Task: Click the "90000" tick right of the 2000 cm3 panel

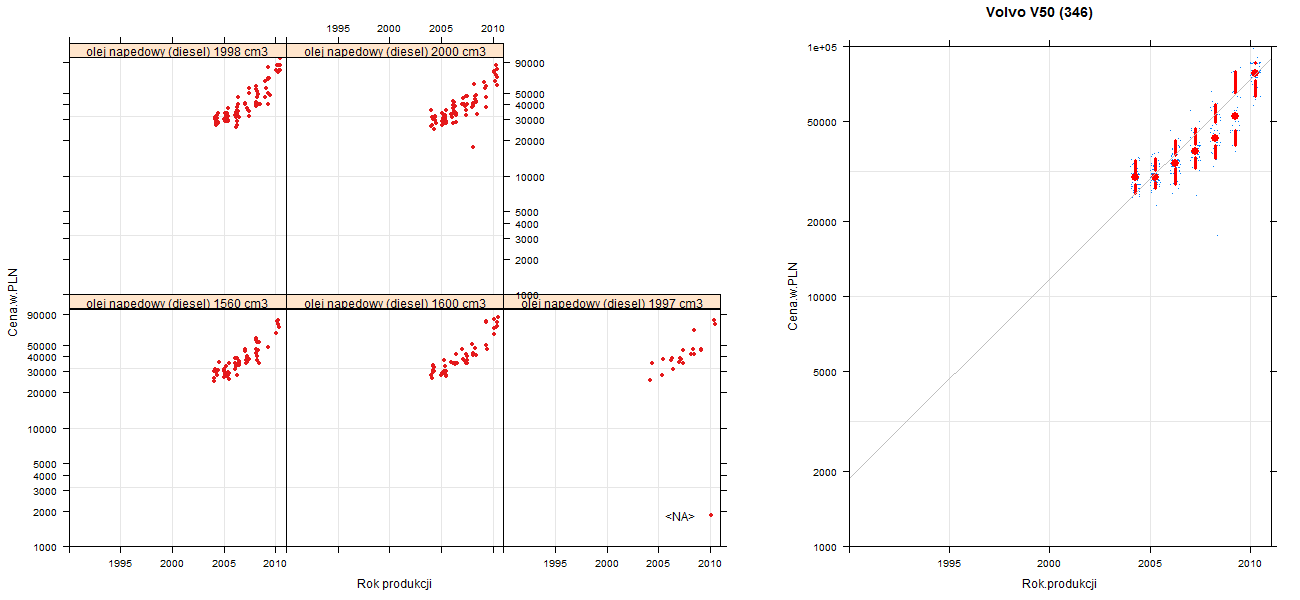Action: pos(530,64)
